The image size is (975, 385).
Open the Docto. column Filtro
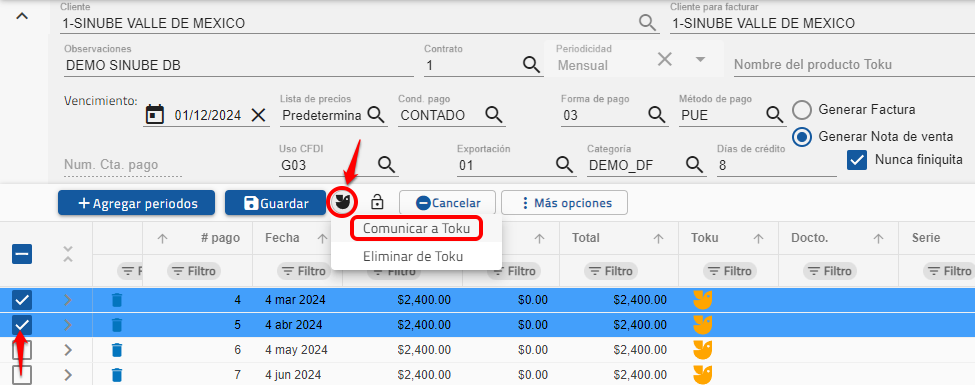click(x=829, y=271)
